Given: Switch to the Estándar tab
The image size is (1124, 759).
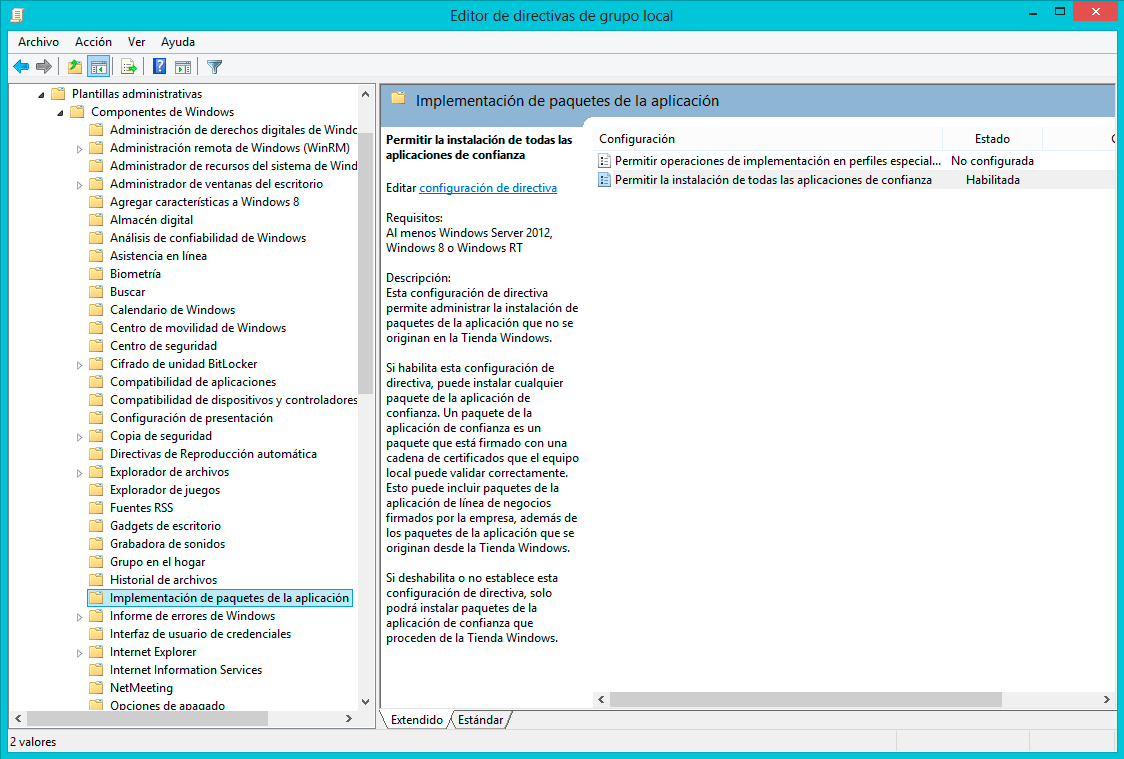Looking at the screenshot, I should pyautogui.click(x=480, y=720).
